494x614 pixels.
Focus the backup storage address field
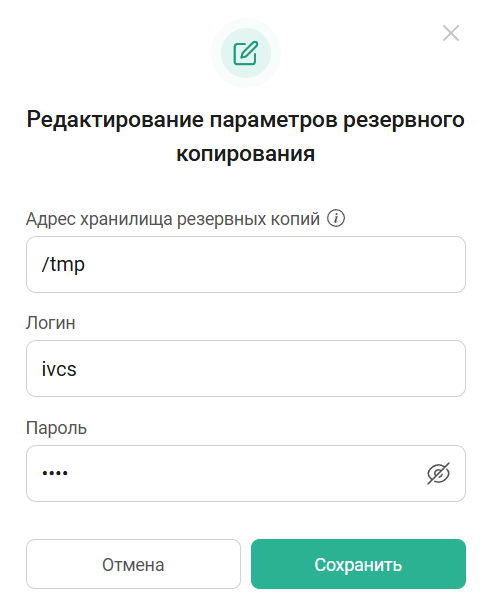point(246,264)
